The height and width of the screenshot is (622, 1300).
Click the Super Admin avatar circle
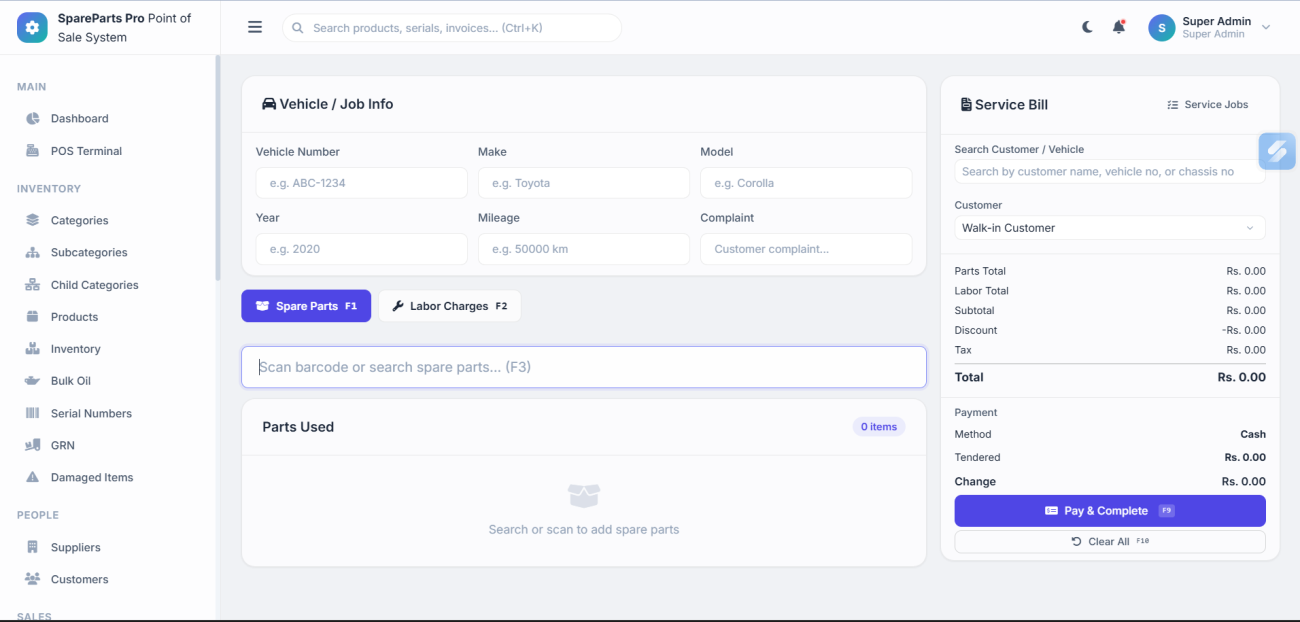point(1161,28)
